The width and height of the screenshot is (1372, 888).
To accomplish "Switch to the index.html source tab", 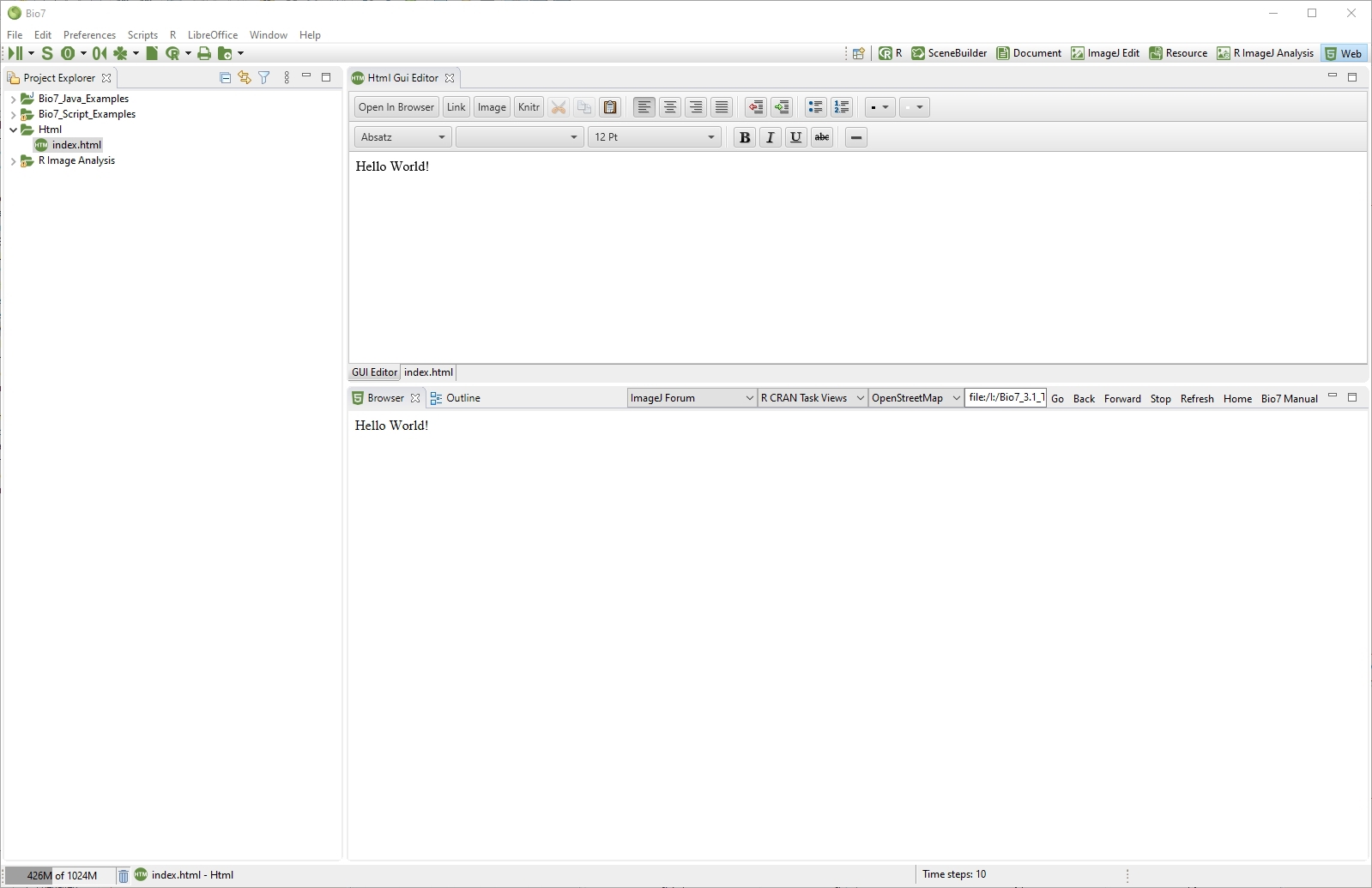I will click(x=428, y=372).
